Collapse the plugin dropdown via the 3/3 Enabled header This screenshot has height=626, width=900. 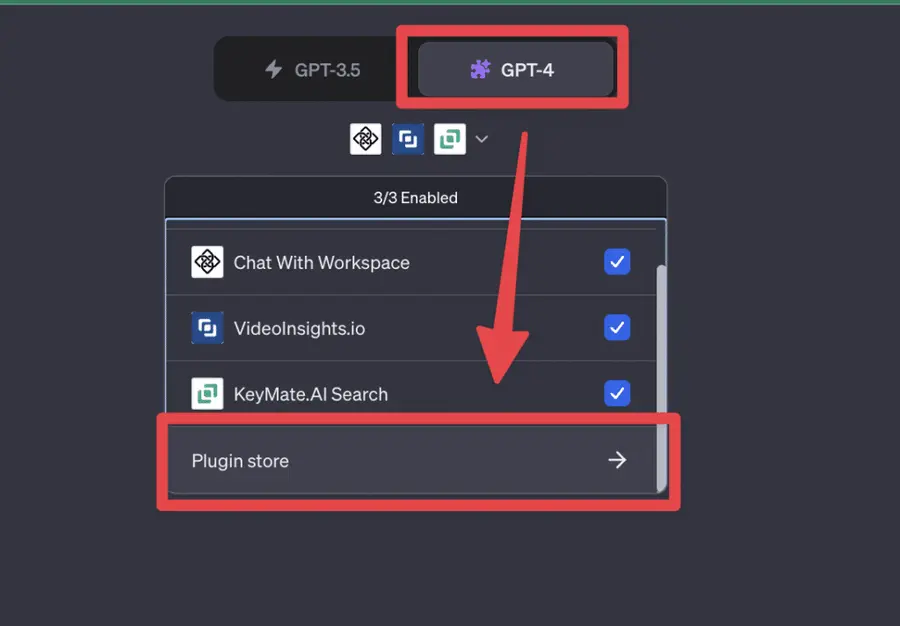pyautogui.click(x=415, y=197)
